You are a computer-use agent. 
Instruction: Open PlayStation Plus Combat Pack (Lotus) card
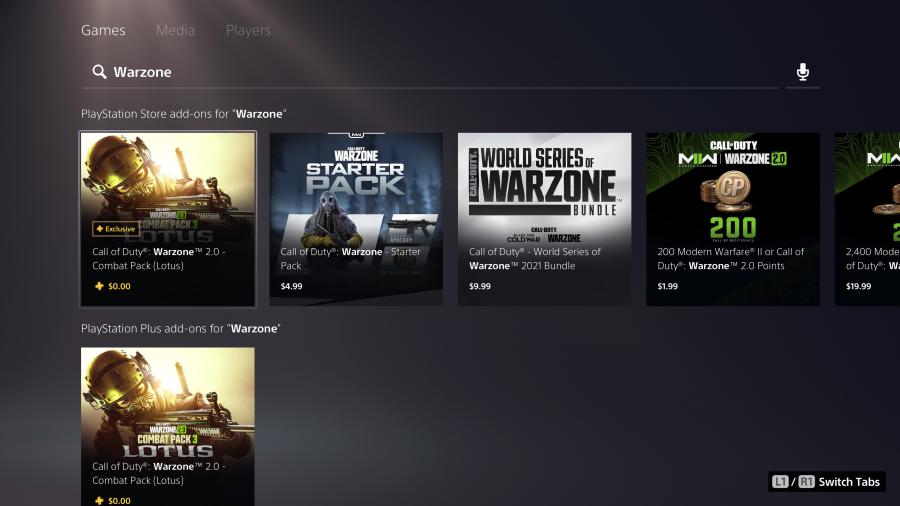click(x=168, y=426)
